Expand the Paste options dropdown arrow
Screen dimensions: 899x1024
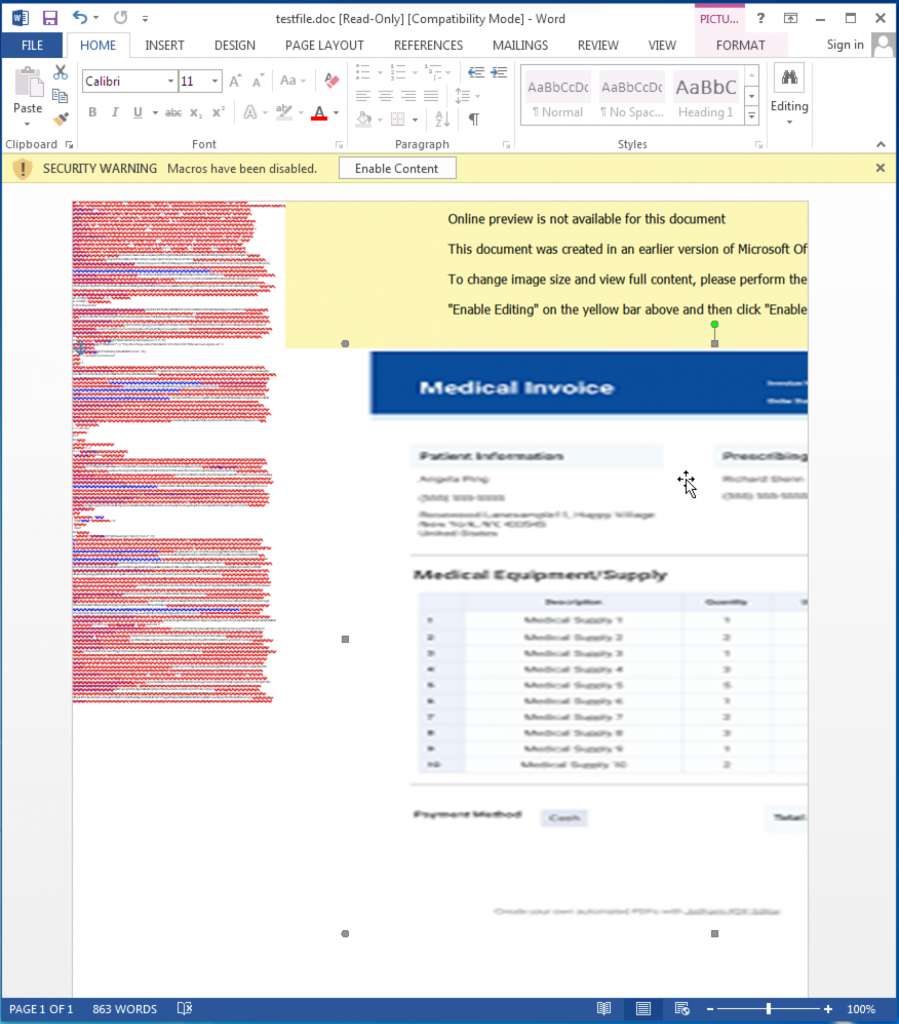(x=28, y=125)
